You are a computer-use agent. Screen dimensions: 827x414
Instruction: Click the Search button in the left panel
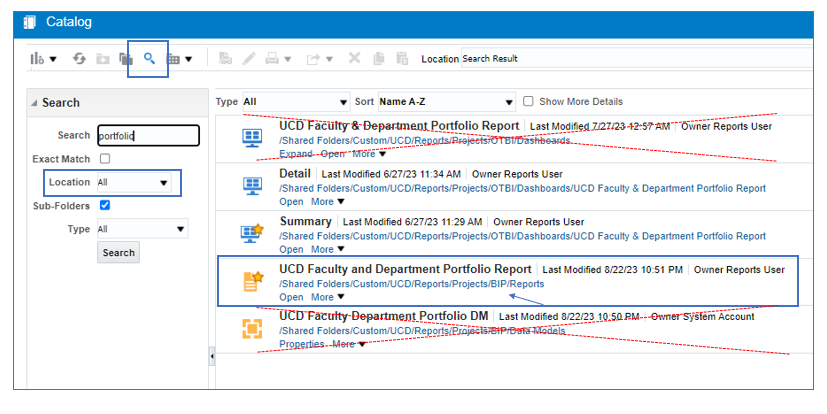118,253
